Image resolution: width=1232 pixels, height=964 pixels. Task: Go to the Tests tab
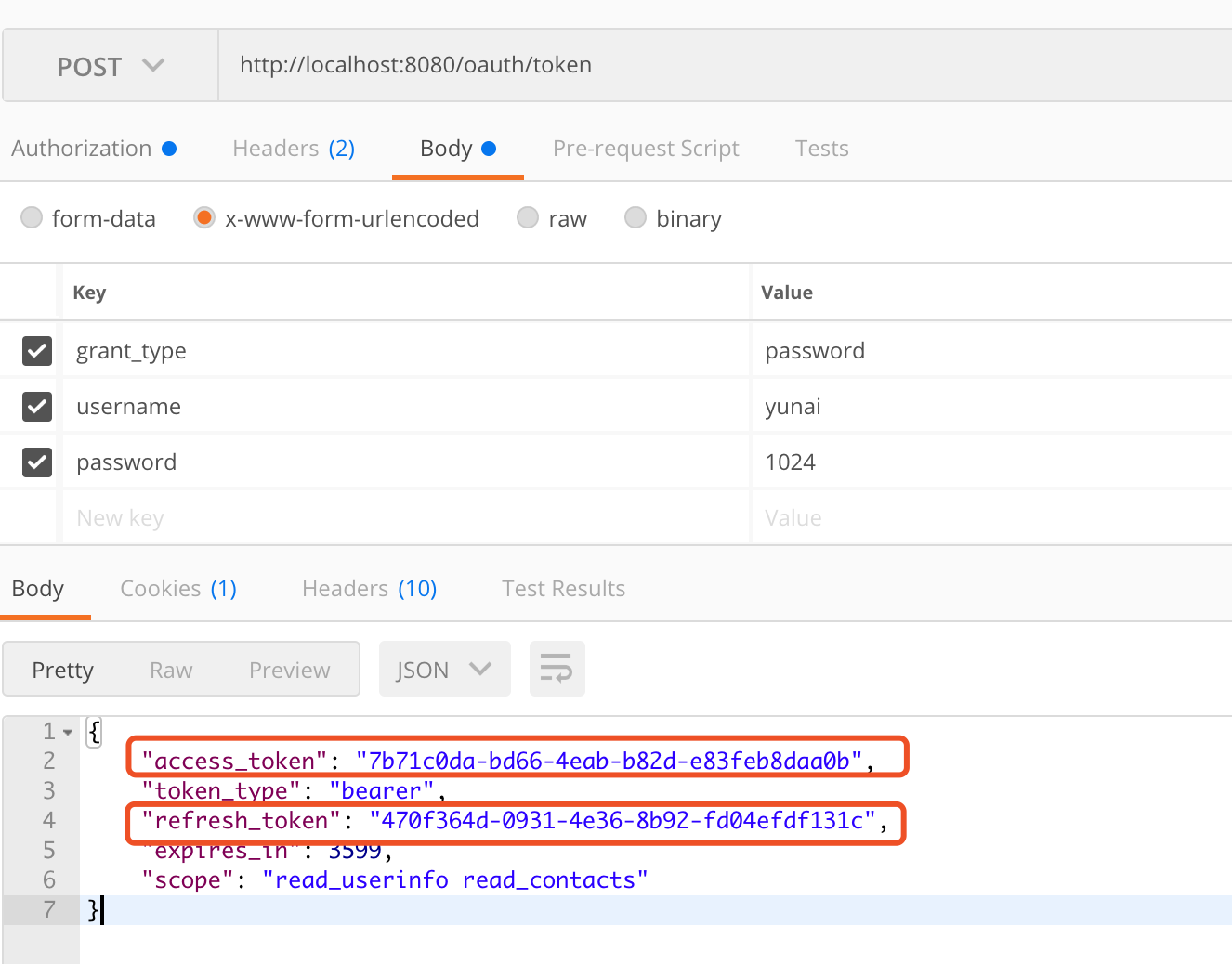pos(821,149)
